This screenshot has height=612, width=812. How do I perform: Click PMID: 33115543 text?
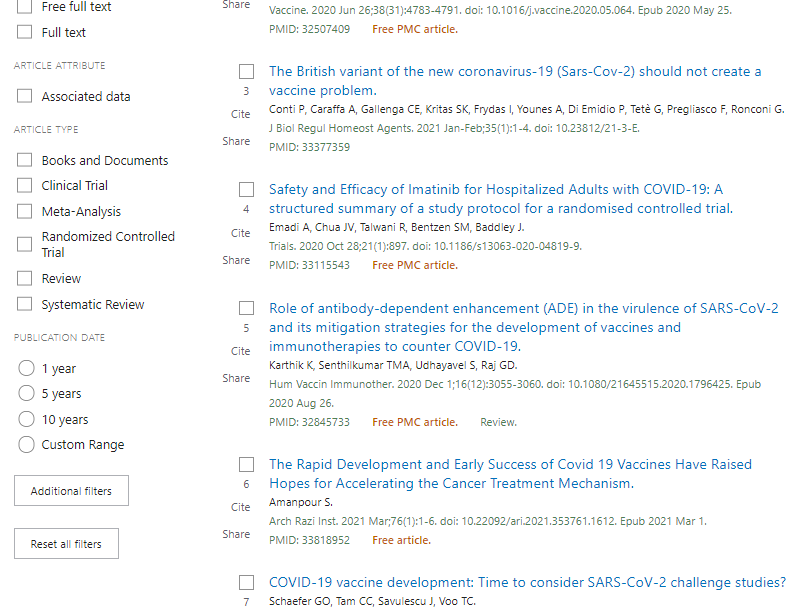pyautogui.click(x=309, y=266)
